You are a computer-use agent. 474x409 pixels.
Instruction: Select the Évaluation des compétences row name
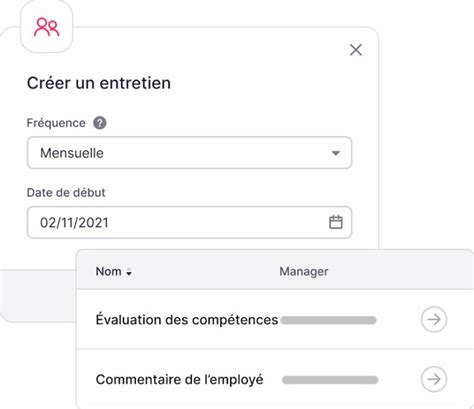(187, 320)
